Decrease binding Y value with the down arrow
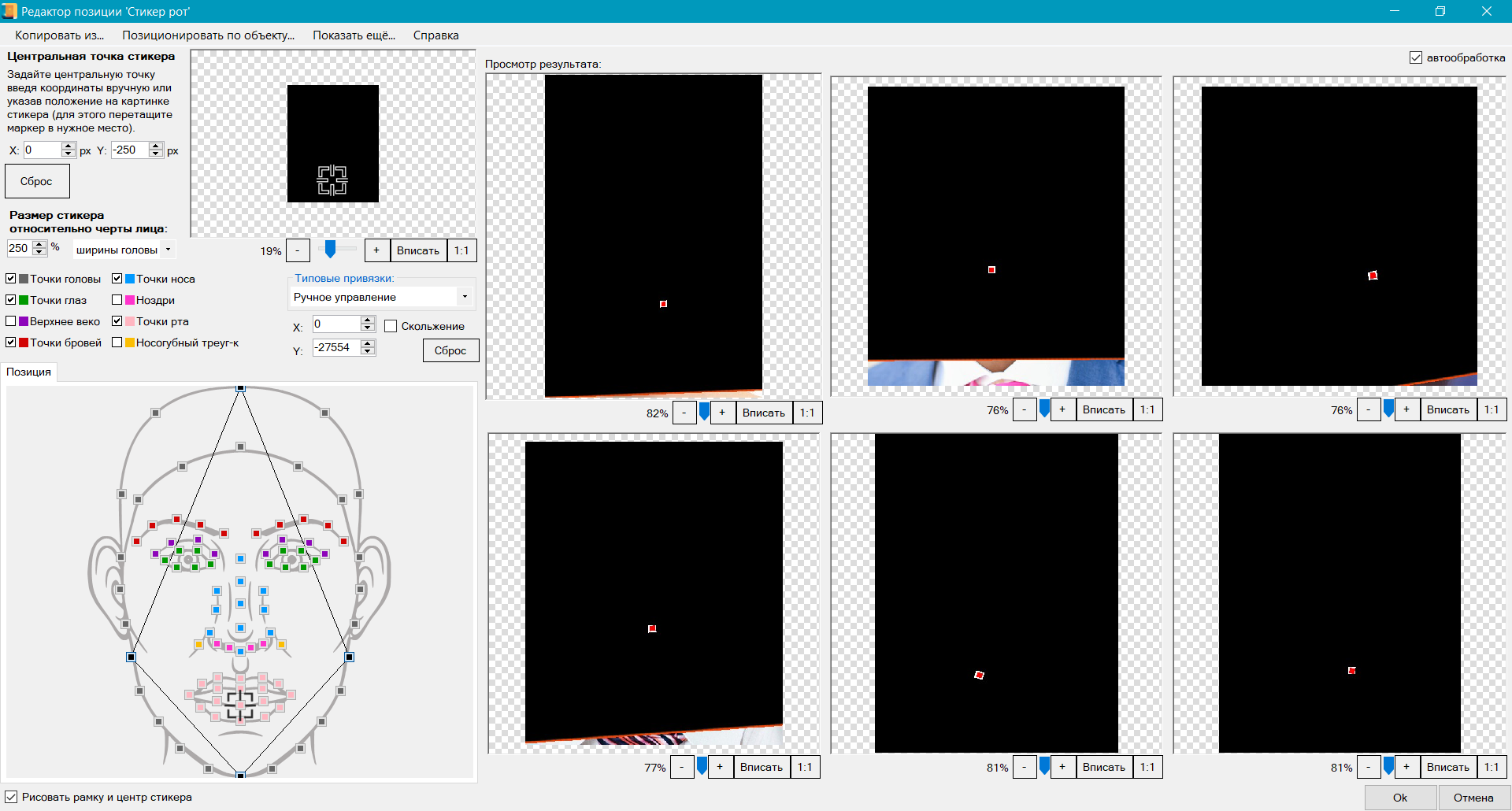The image size is (1512, 811). (x=368, y=351)
